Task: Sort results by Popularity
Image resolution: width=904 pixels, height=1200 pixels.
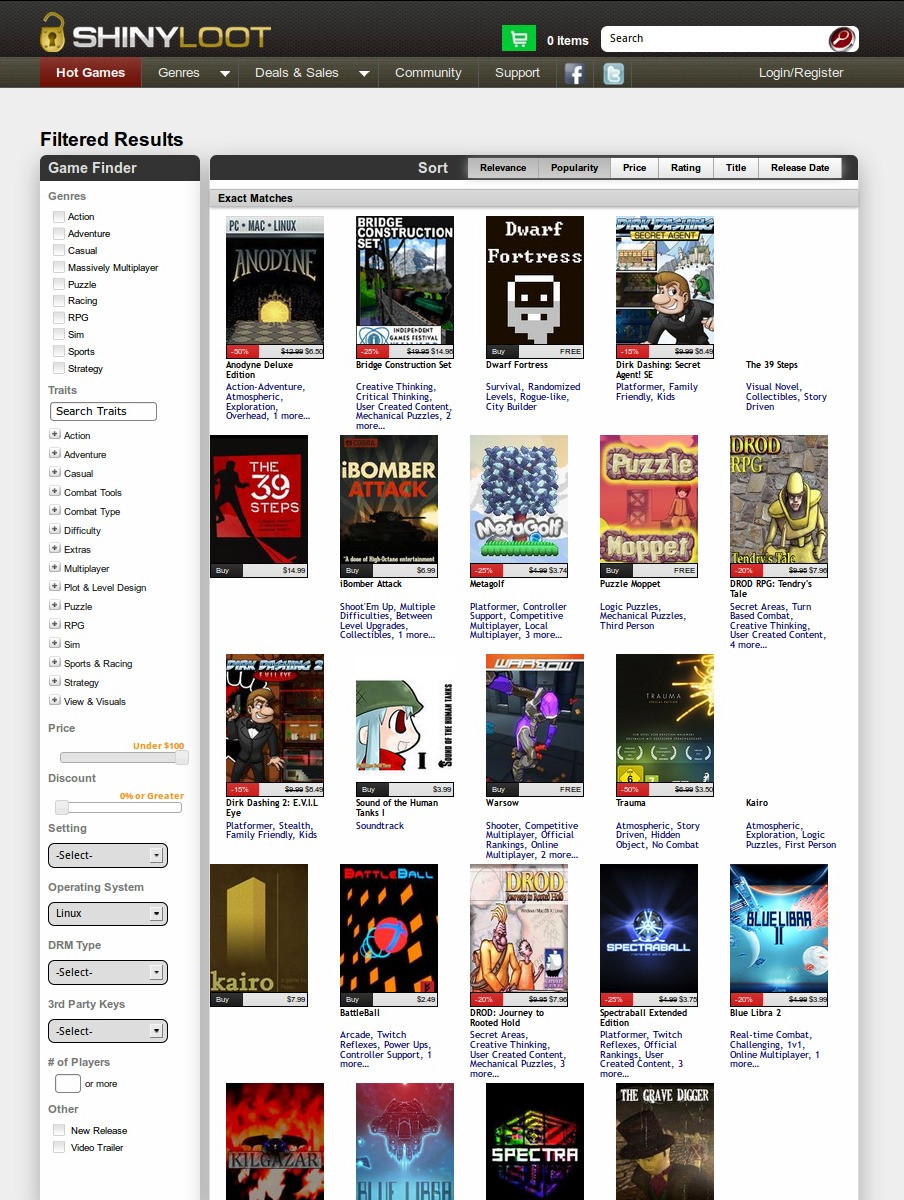Action: coord(574,168)
